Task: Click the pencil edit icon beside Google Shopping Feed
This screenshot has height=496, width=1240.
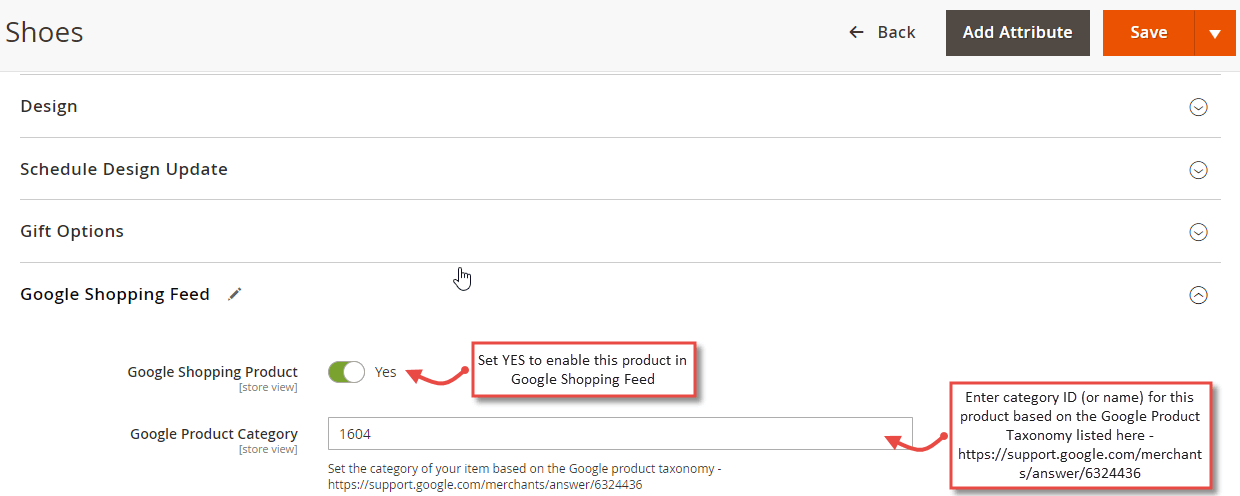Action: [x=235, y=294]
